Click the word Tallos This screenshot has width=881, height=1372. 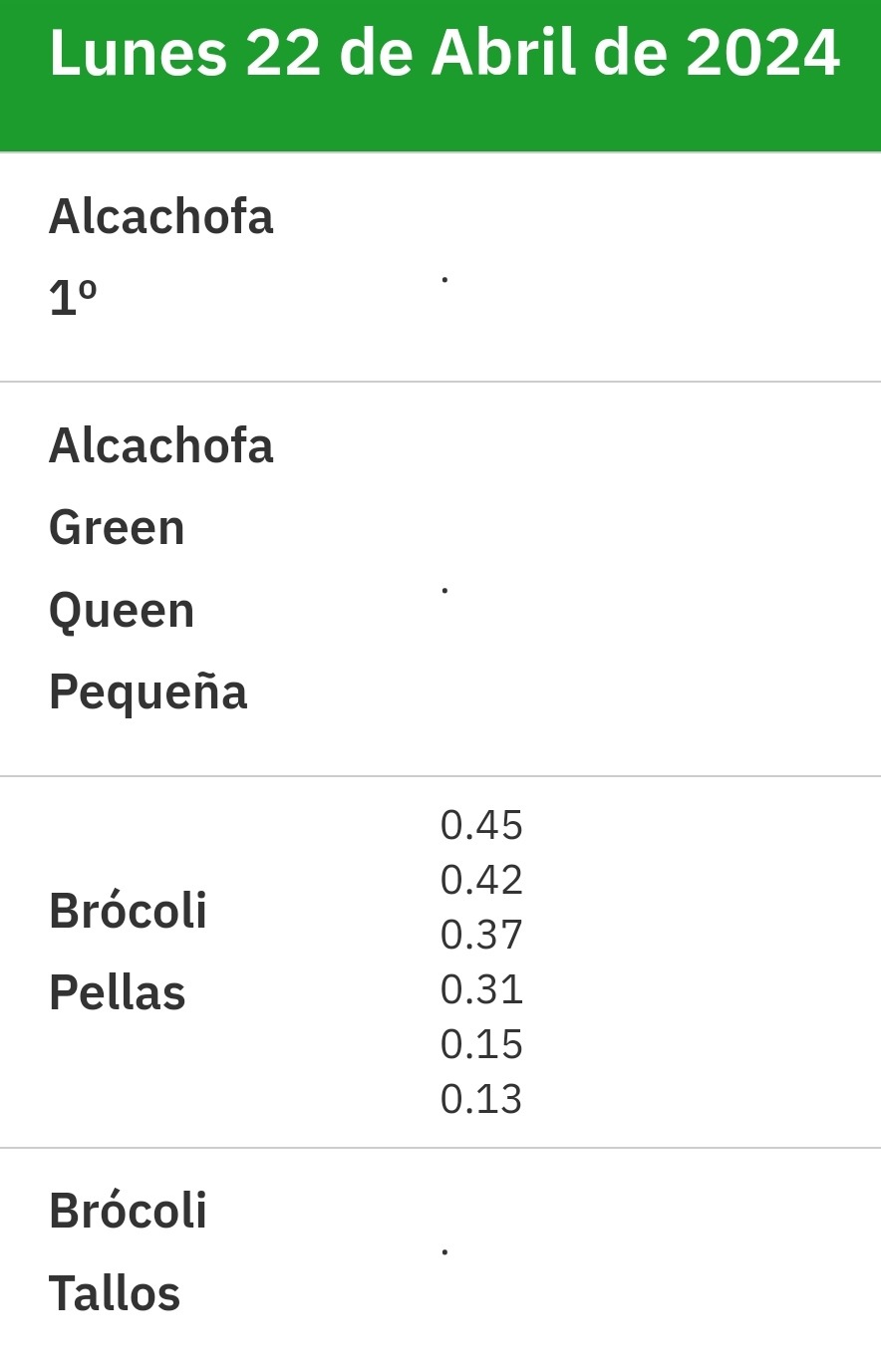tap(115, 1294)
